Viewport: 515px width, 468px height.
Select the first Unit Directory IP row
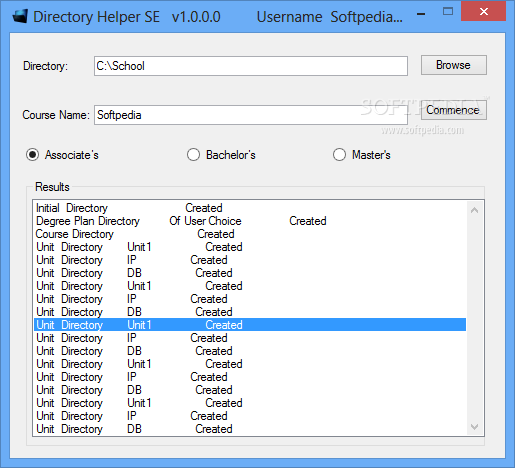[250, 260]
